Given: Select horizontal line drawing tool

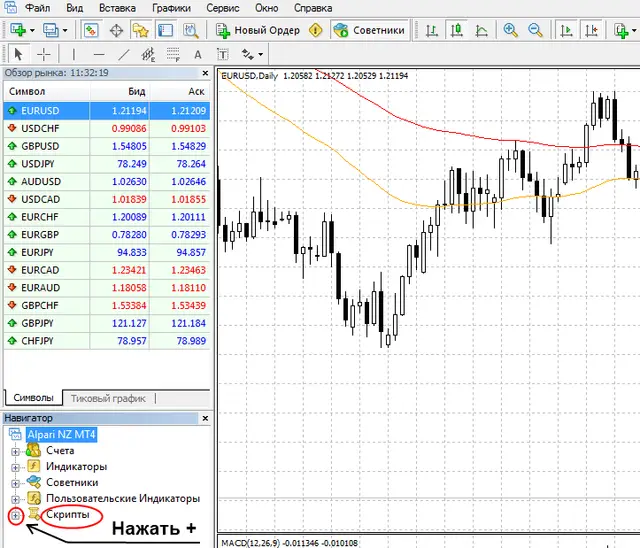Looking at the screenshot, I should 99,54.
